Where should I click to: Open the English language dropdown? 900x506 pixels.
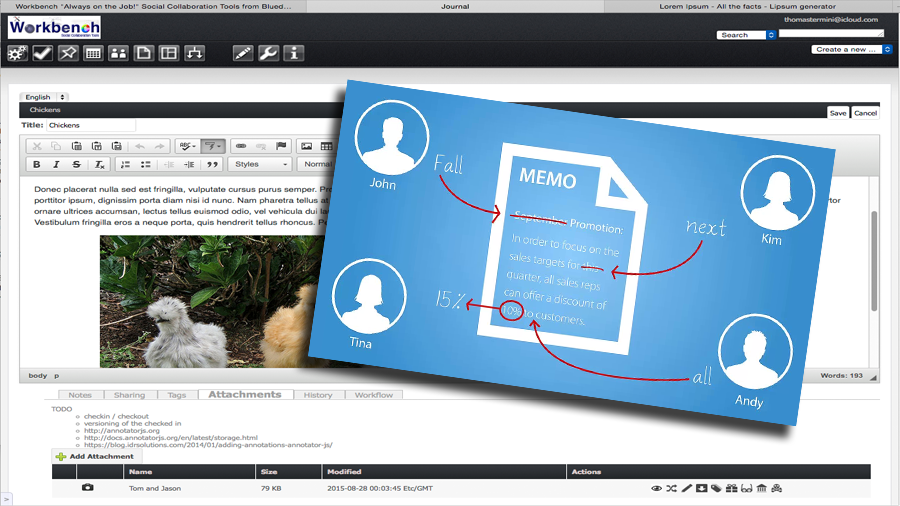[x=44, y=97]
